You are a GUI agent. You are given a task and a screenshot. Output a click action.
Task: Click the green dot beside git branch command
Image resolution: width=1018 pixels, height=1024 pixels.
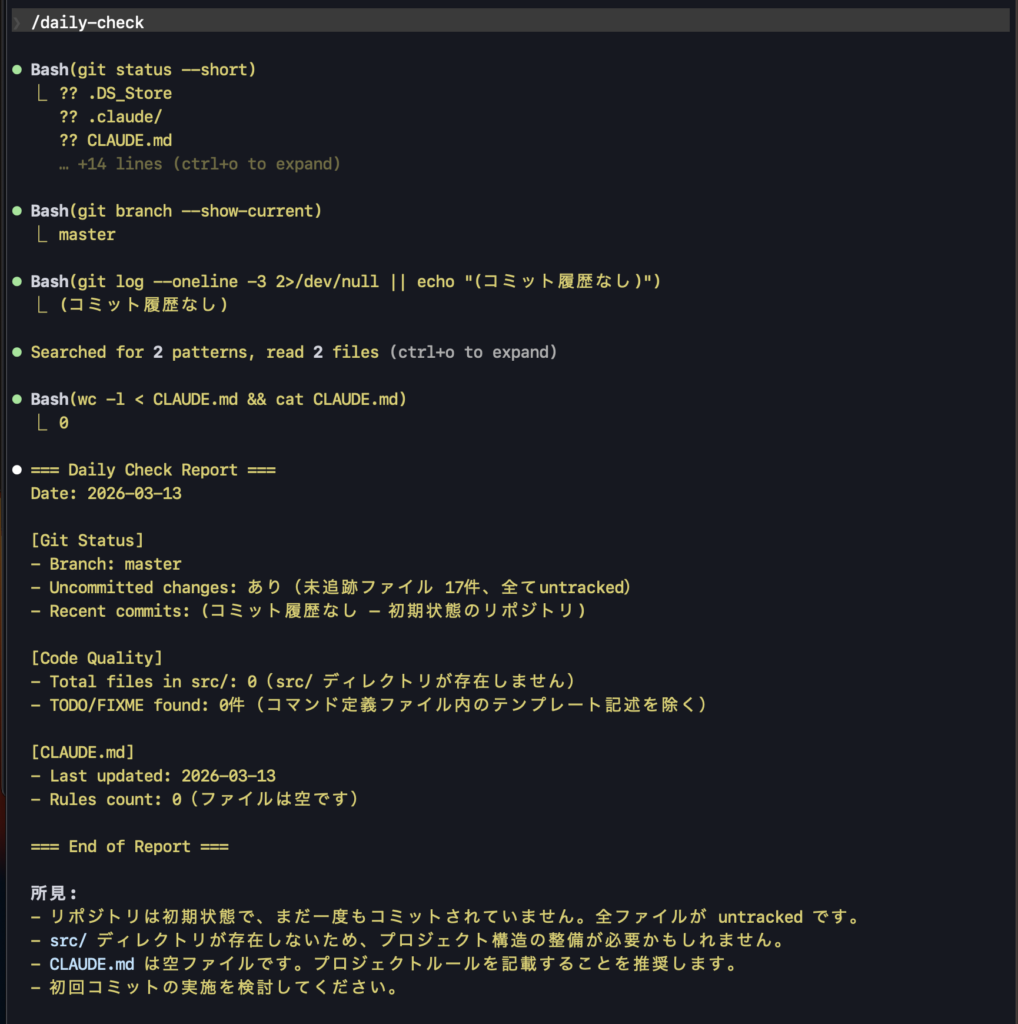(x=17, y=211)
